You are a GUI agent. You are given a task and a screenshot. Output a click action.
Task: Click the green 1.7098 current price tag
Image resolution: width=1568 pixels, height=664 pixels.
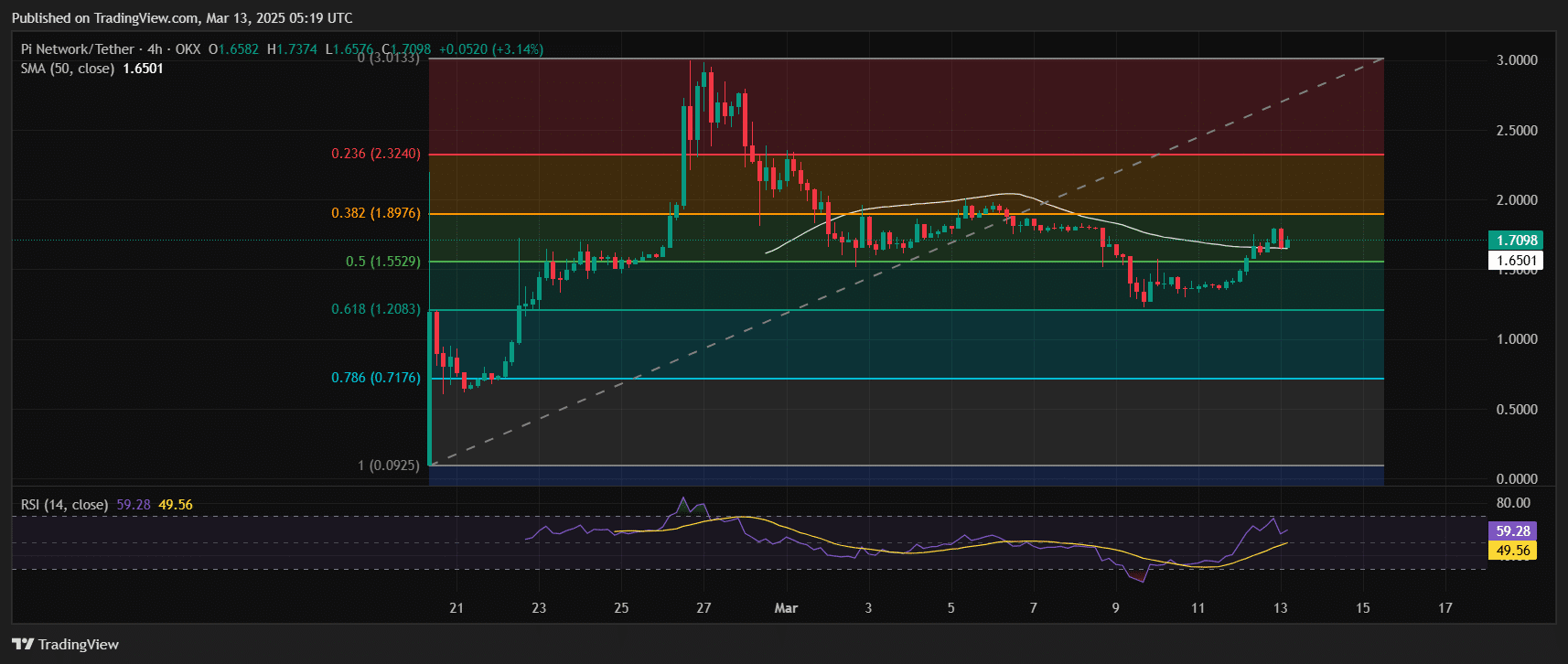1516,241
